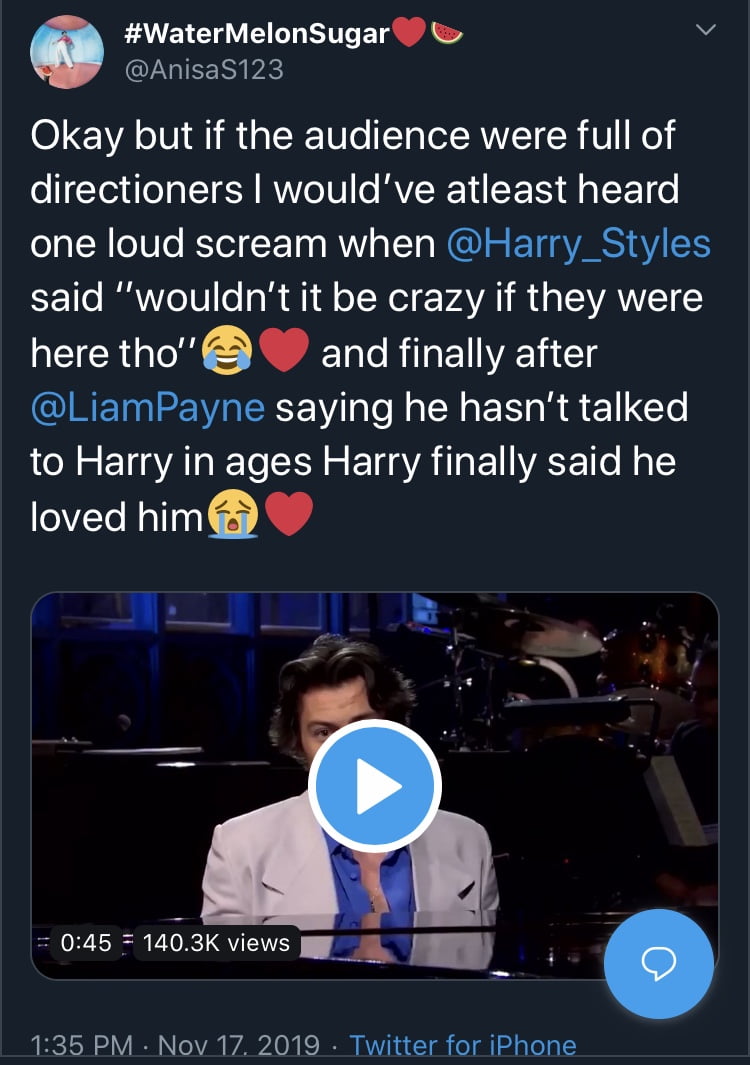
Task: Click the 140.3K views counter
Action: click(216, 942)
